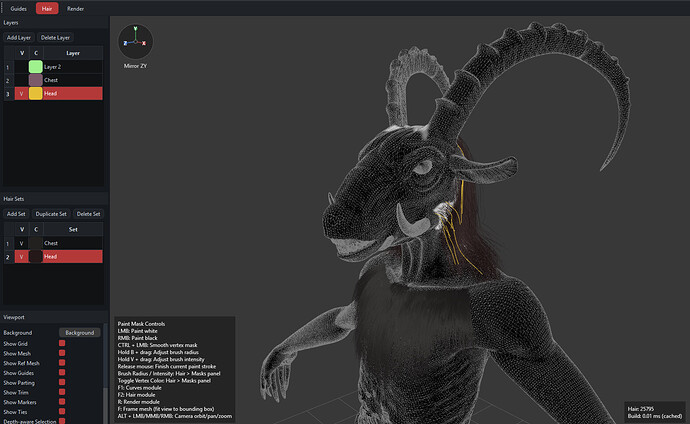Toggle the Show Ref Mesh checkbox

[x=62, y=362]
